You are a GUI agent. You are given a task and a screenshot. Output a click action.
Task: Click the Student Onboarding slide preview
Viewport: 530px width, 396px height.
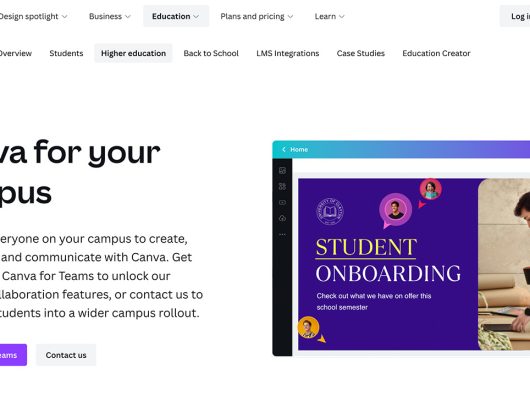pyautogui.click(x=414, y=264)
